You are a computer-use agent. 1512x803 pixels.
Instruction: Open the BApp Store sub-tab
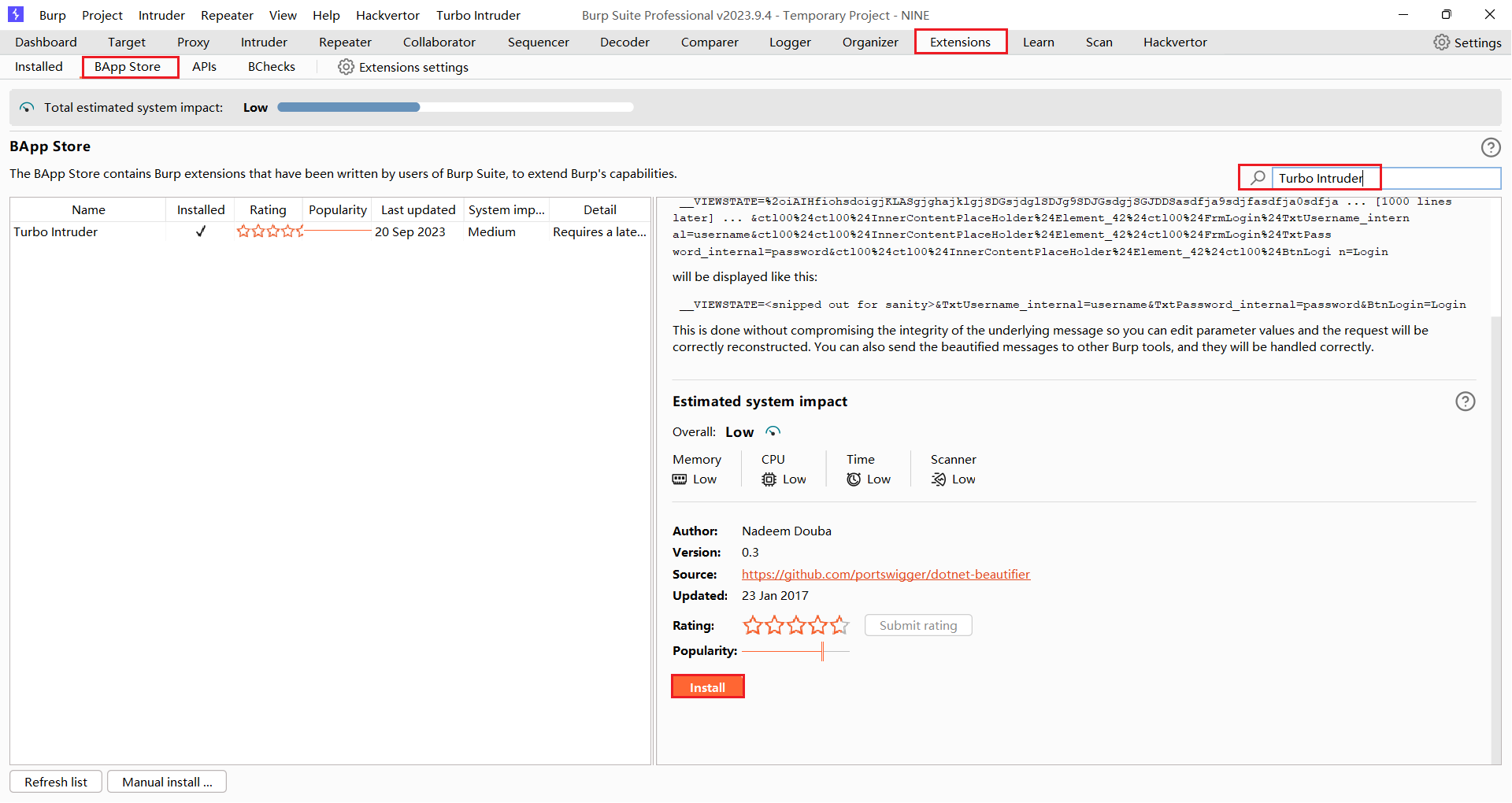pyautogui.click(x=128, y=67)
